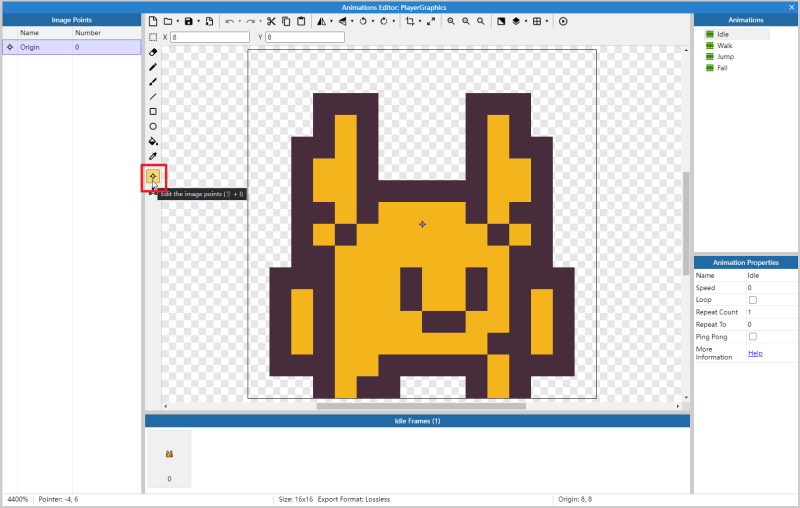Open the Help link
800x508 pixels.
[x=755, y=353]
